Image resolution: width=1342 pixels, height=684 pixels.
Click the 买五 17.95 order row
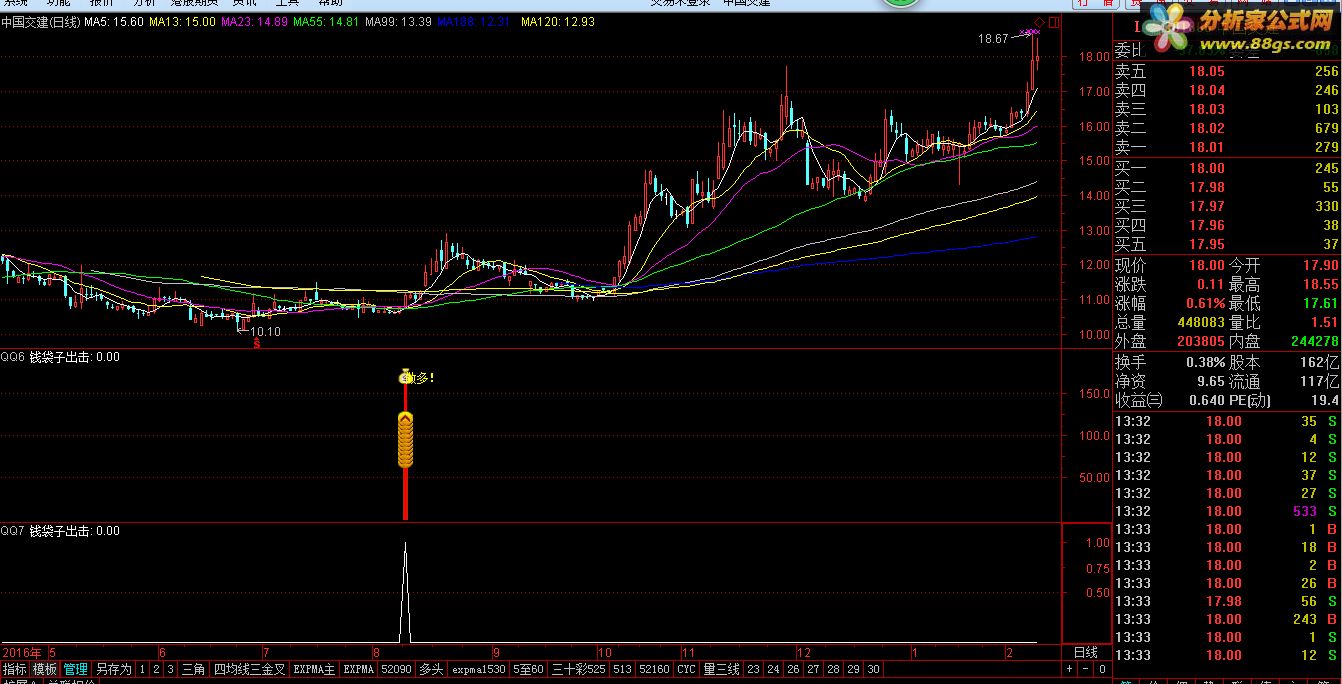[1227, 244]
